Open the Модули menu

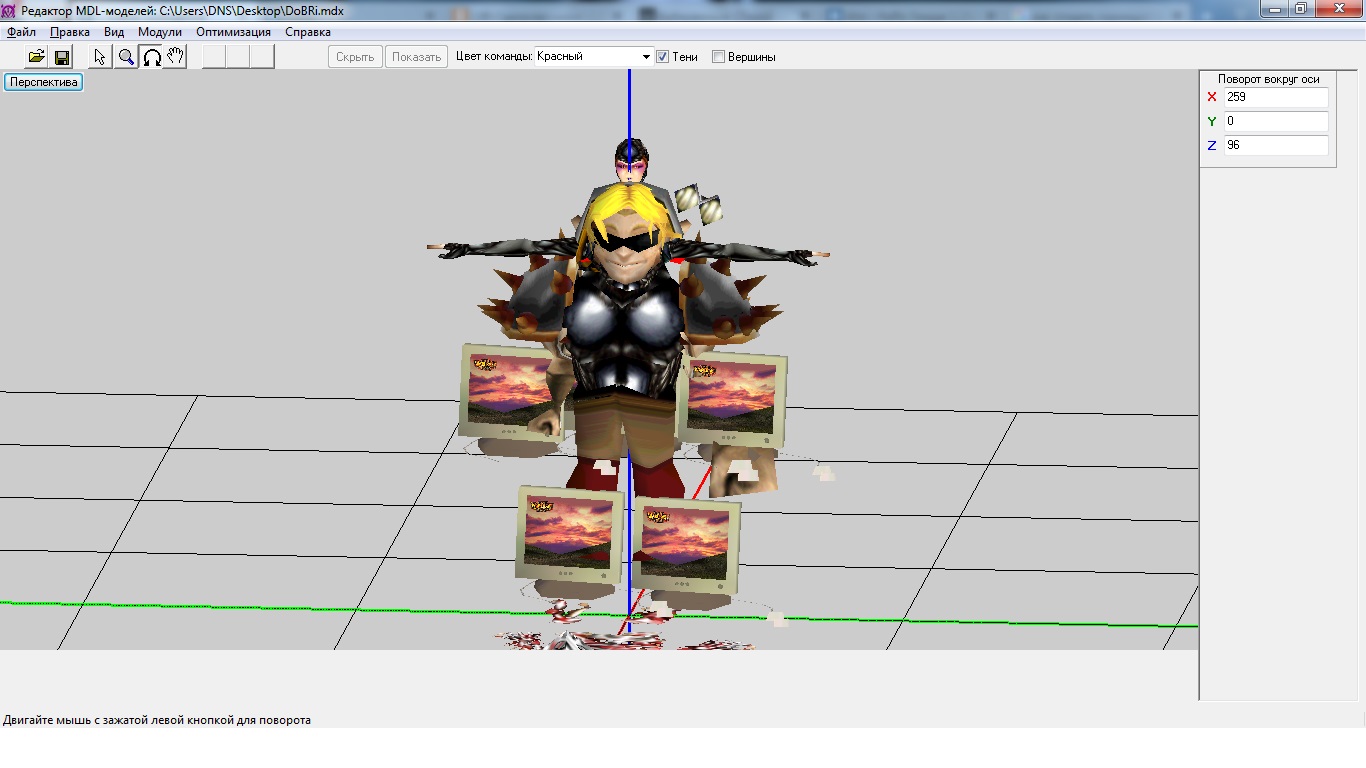[160, 32]
